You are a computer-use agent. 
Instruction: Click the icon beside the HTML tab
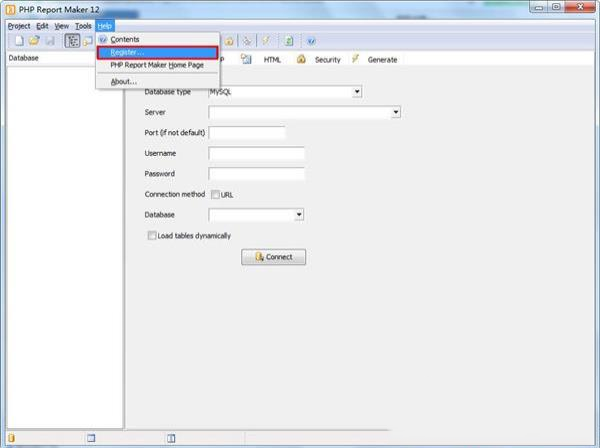(246, 59)
